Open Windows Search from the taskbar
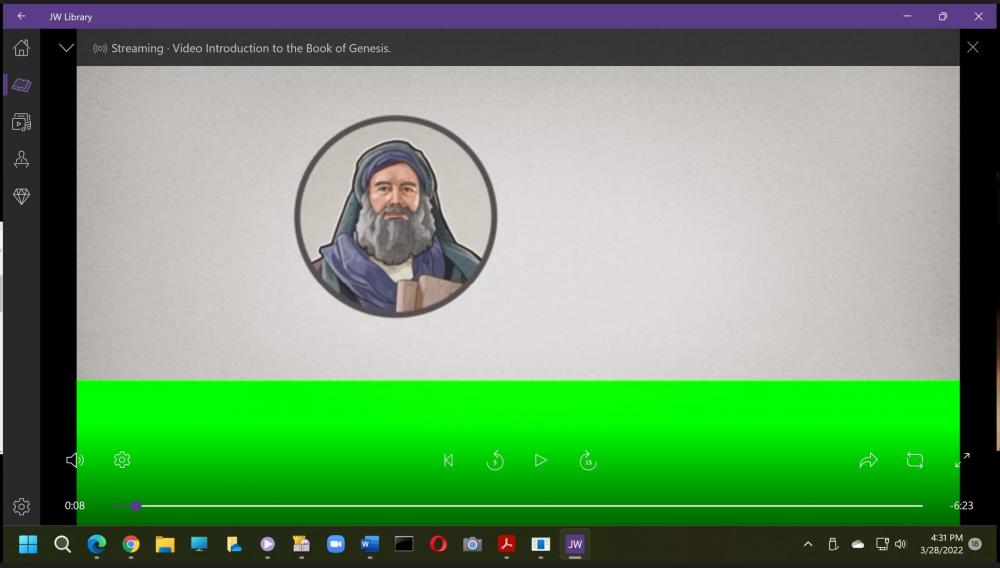Viewport: 1000px width, 568px height. (62, 544)
